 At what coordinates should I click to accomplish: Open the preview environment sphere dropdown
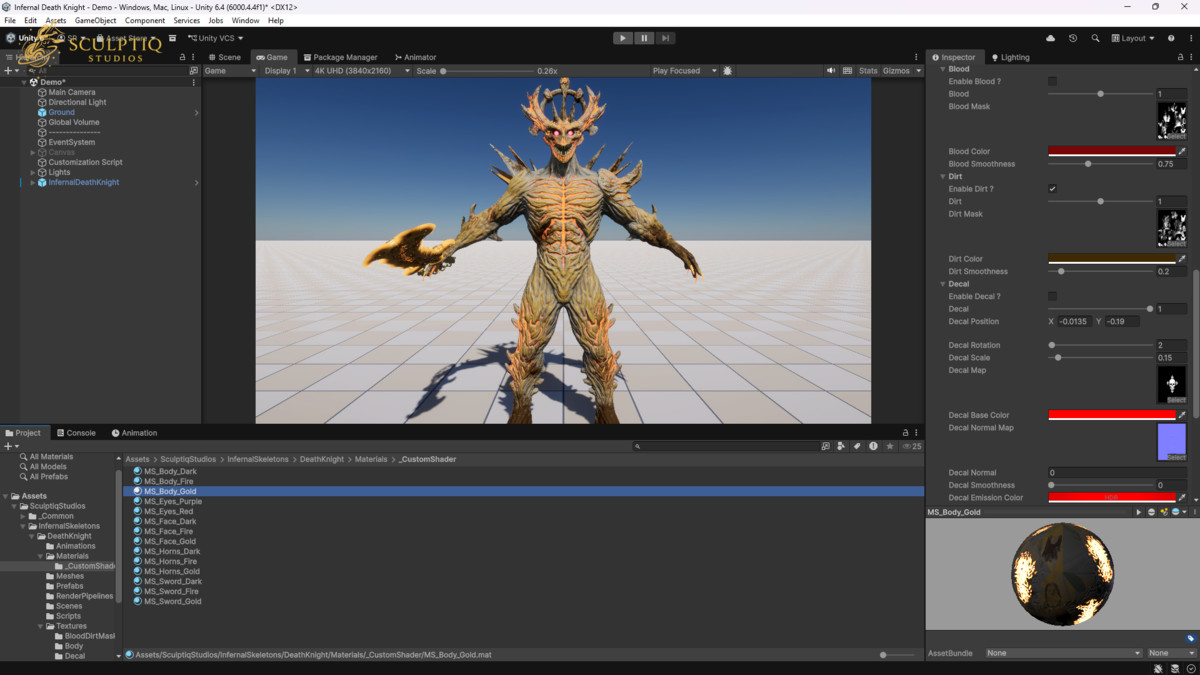click(x=1178, y=512)
